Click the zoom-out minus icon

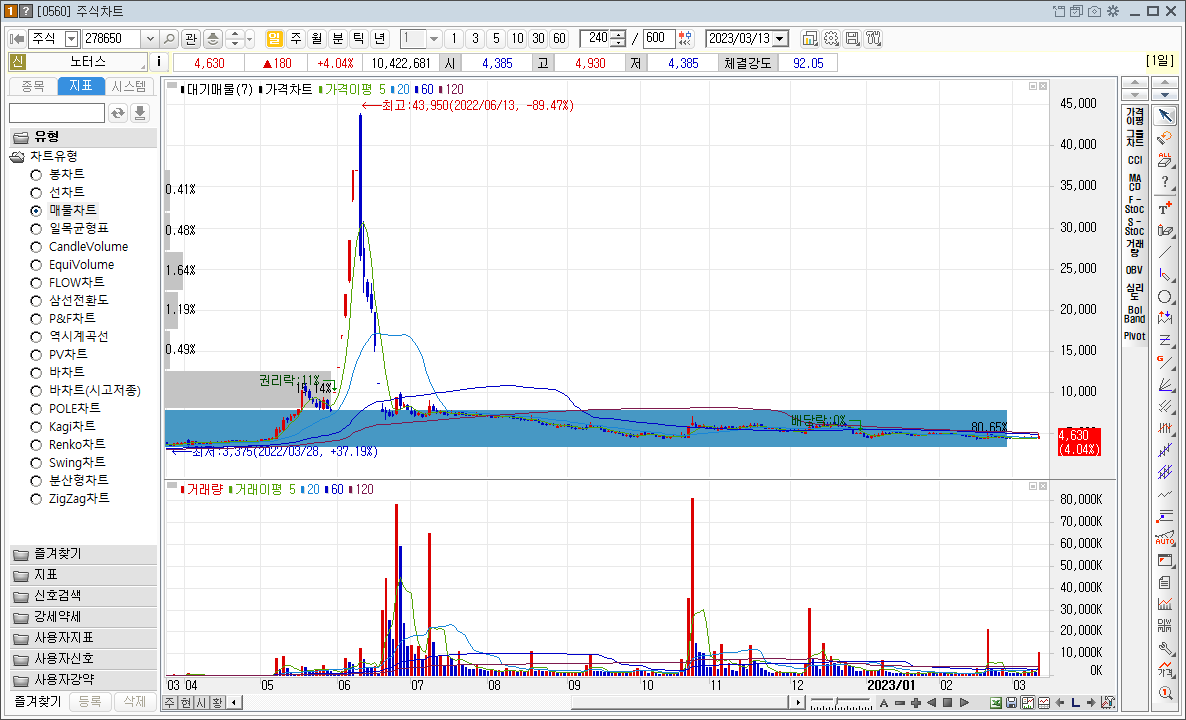(900, 703)
